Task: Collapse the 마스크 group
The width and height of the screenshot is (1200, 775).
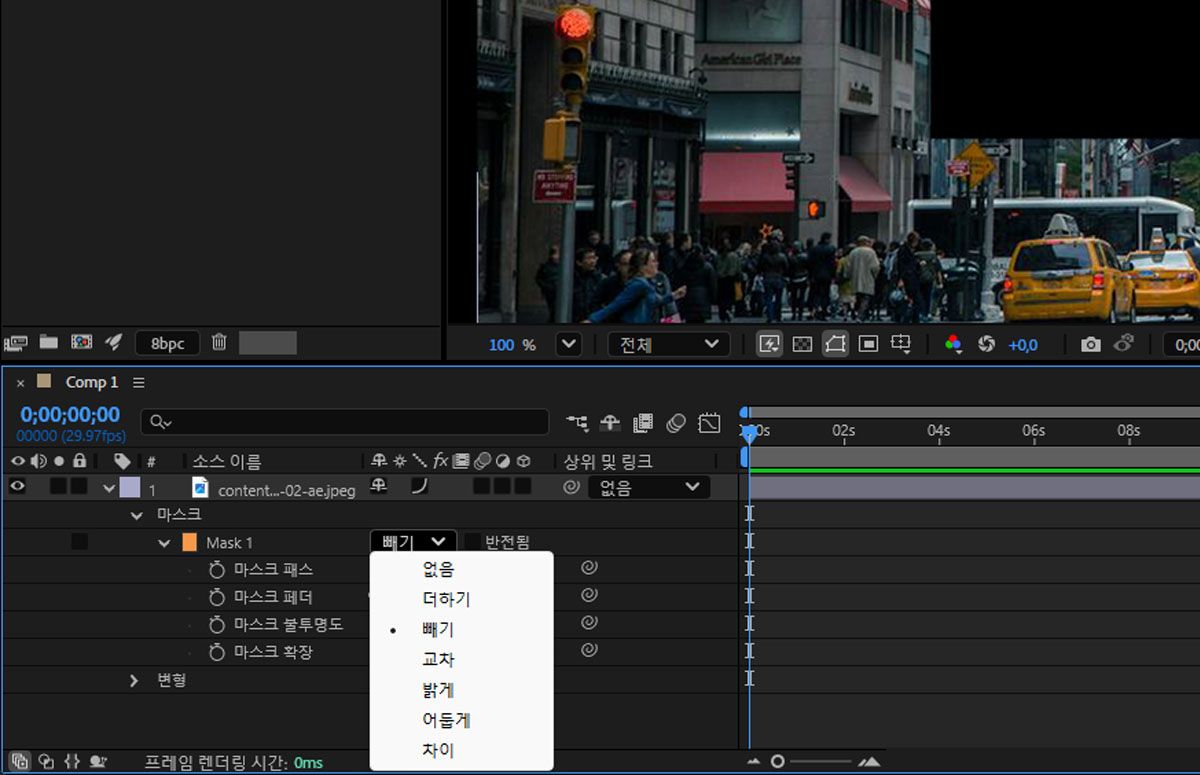Action: click(137, 515)
